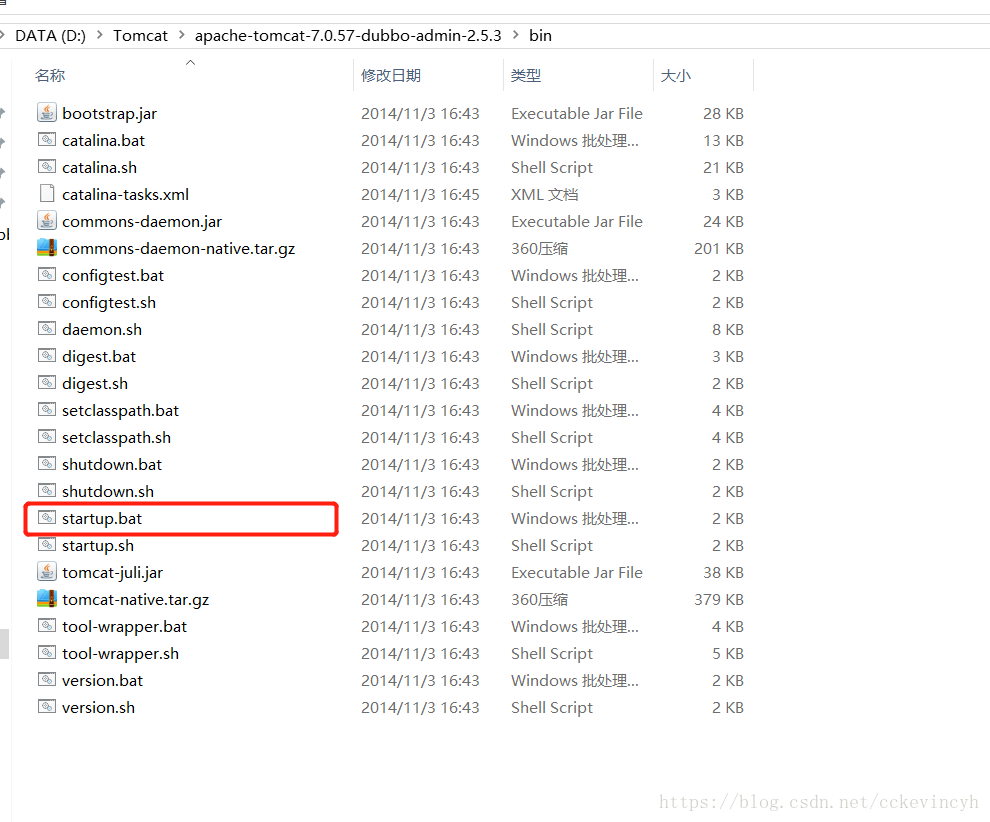Navigate to apache-tomcat-7.0.57-dubbo-admin-2.5.3 breadcrumb
The width and height of the screenshot is (990, 822).
[x=348, y=35]
